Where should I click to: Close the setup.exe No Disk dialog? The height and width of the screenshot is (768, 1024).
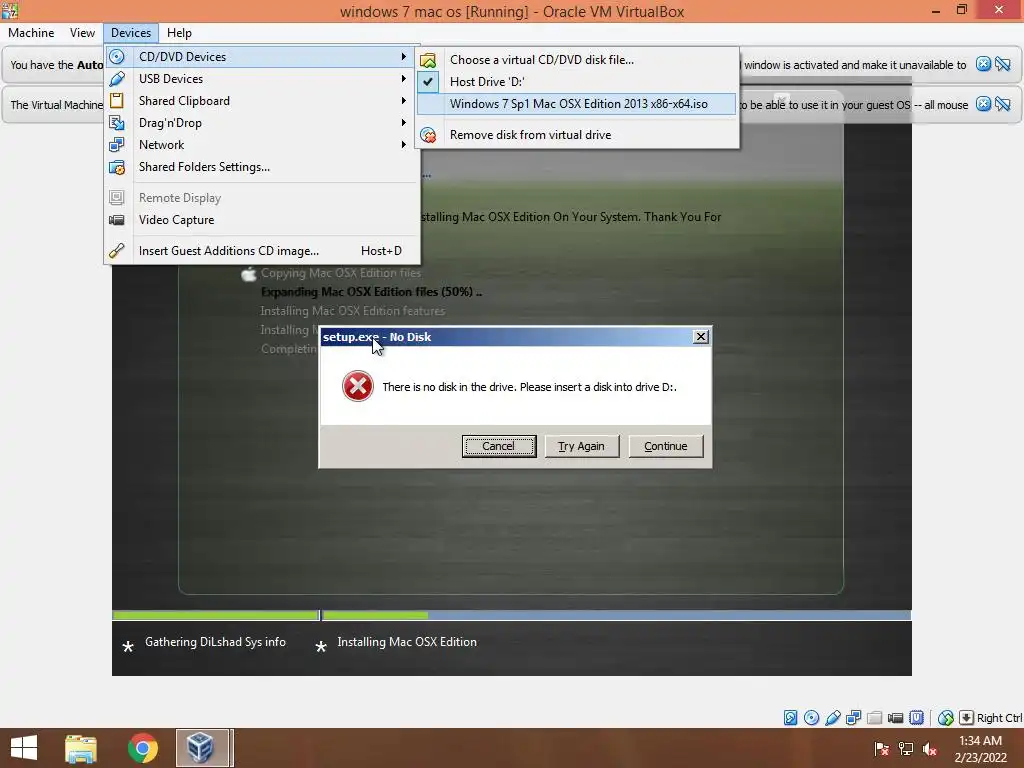tap(701, 336)
